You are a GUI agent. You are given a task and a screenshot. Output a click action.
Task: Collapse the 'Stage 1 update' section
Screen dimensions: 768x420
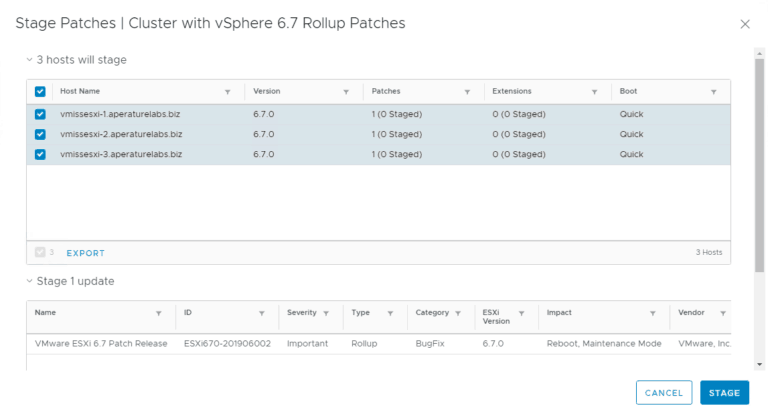(x=30, y=281)
